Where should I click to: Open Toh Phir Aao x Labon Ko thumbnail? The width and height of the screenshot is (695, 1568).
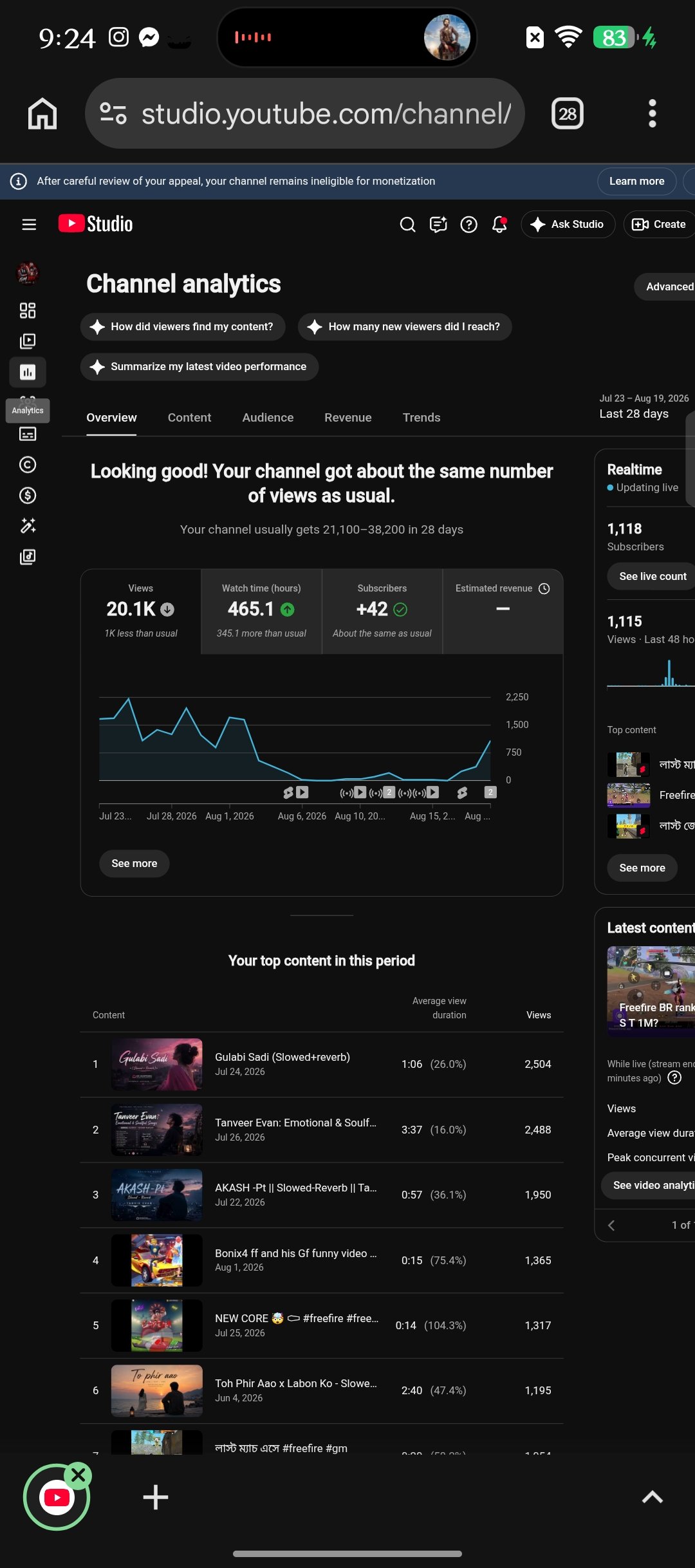(157, 1390)
